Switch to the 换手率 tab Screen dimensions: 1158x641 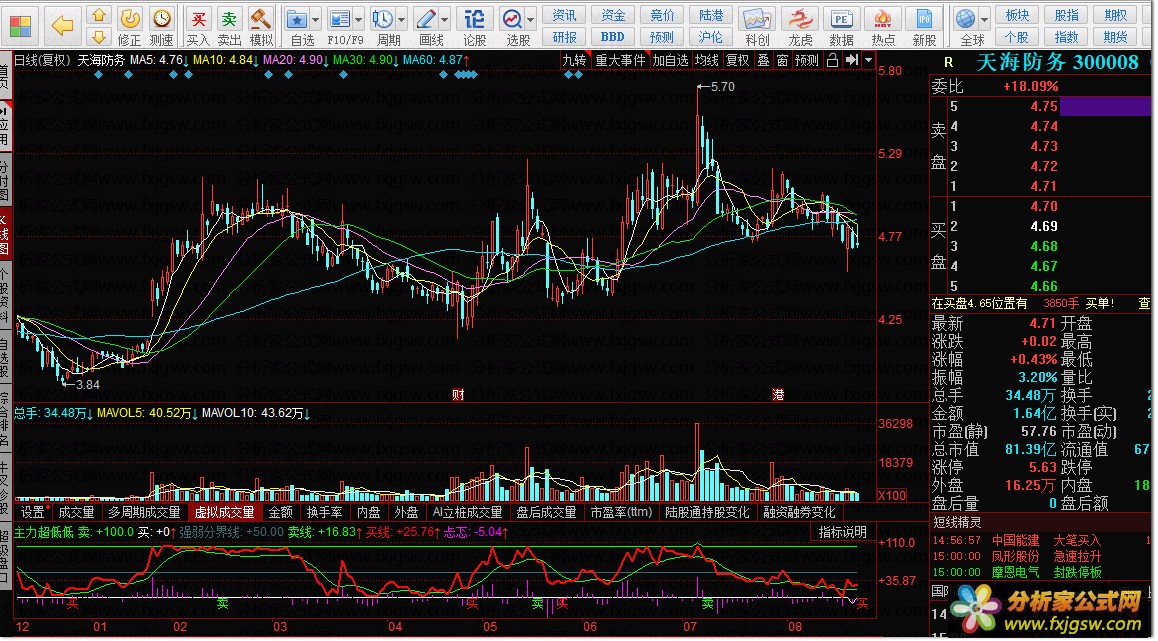pyautogui.click(x=324, y=512)
